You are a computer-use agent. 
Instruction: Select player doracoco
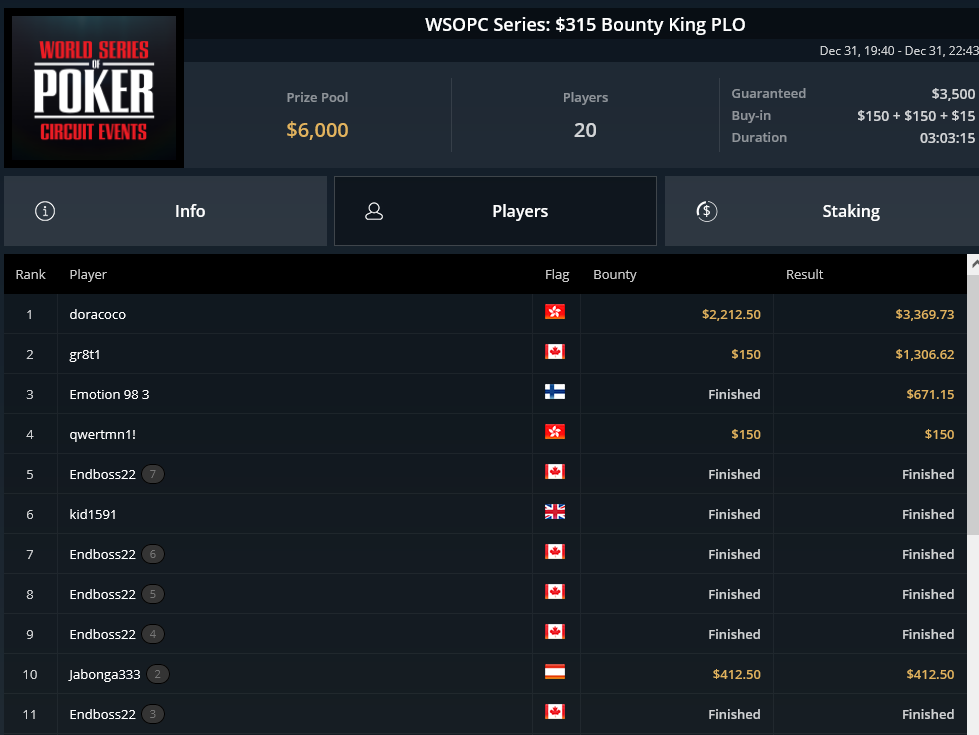click(97, 314)
